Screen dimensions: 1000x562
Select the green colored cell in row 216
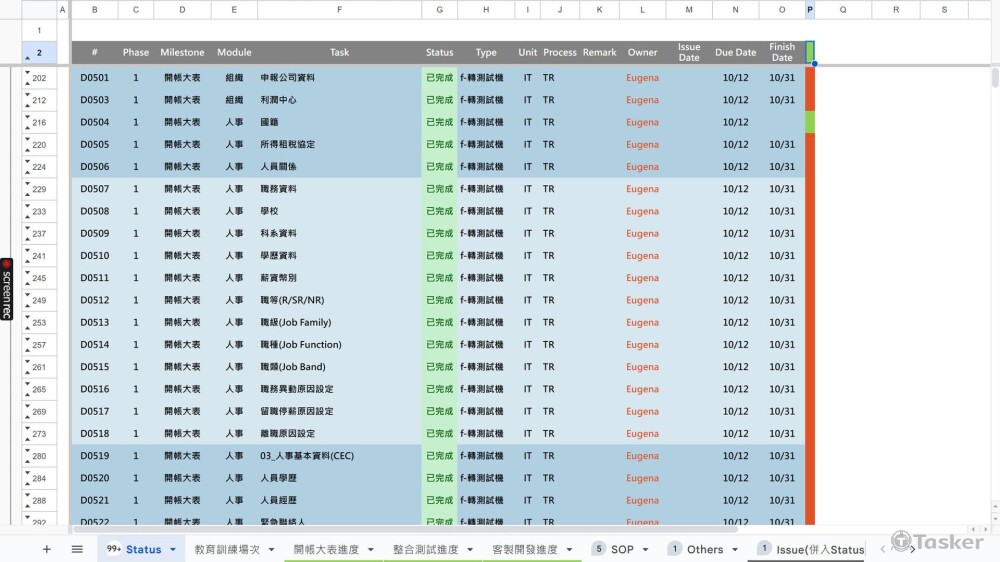click(810, 122)
